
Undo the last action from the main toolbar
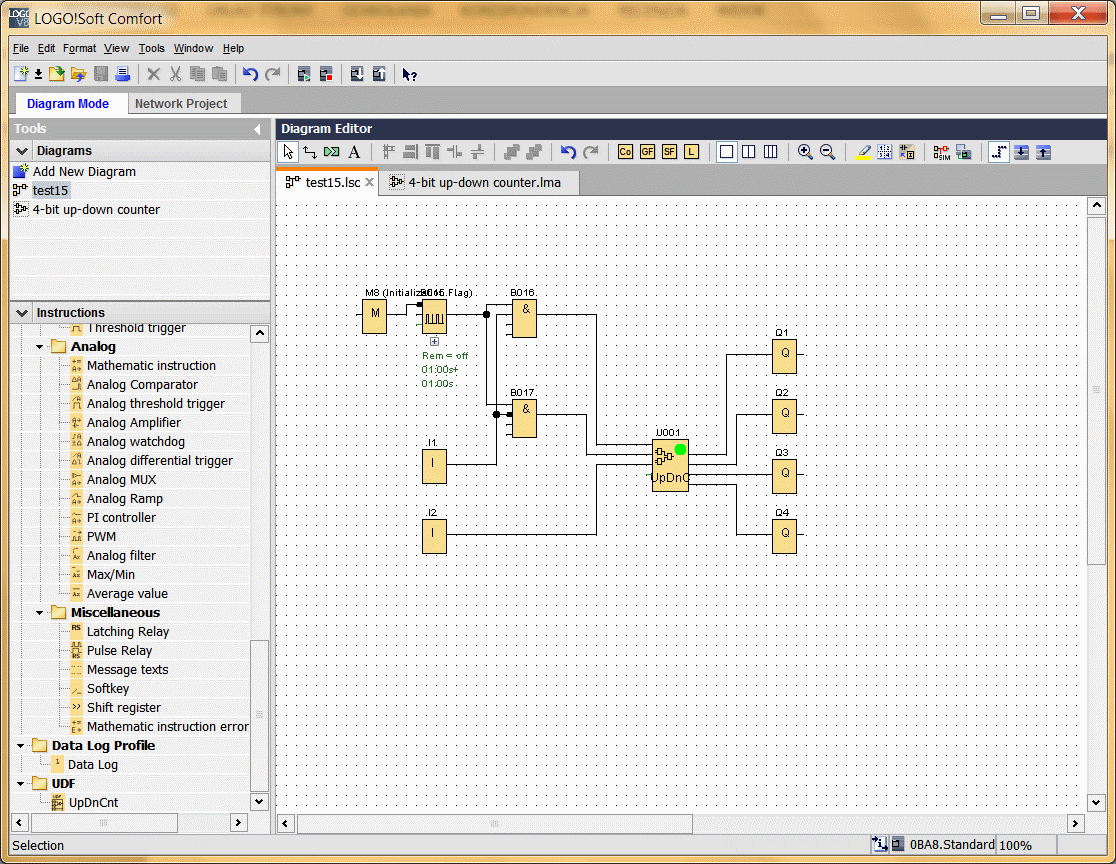tap(250, 74)
